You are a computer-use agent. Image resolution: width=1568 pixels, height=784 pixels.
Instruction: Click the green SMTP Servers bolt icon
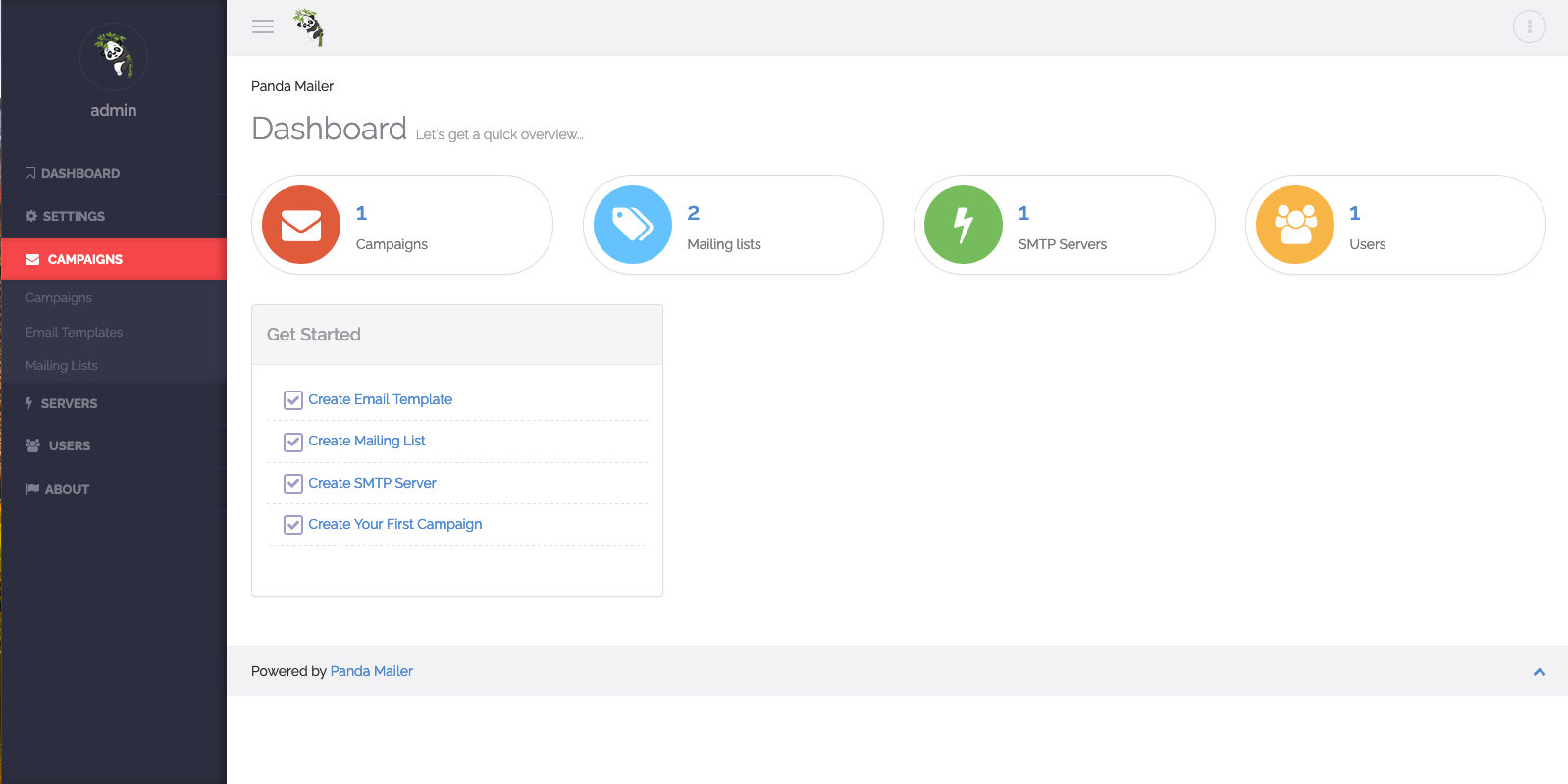pos(964,225)
